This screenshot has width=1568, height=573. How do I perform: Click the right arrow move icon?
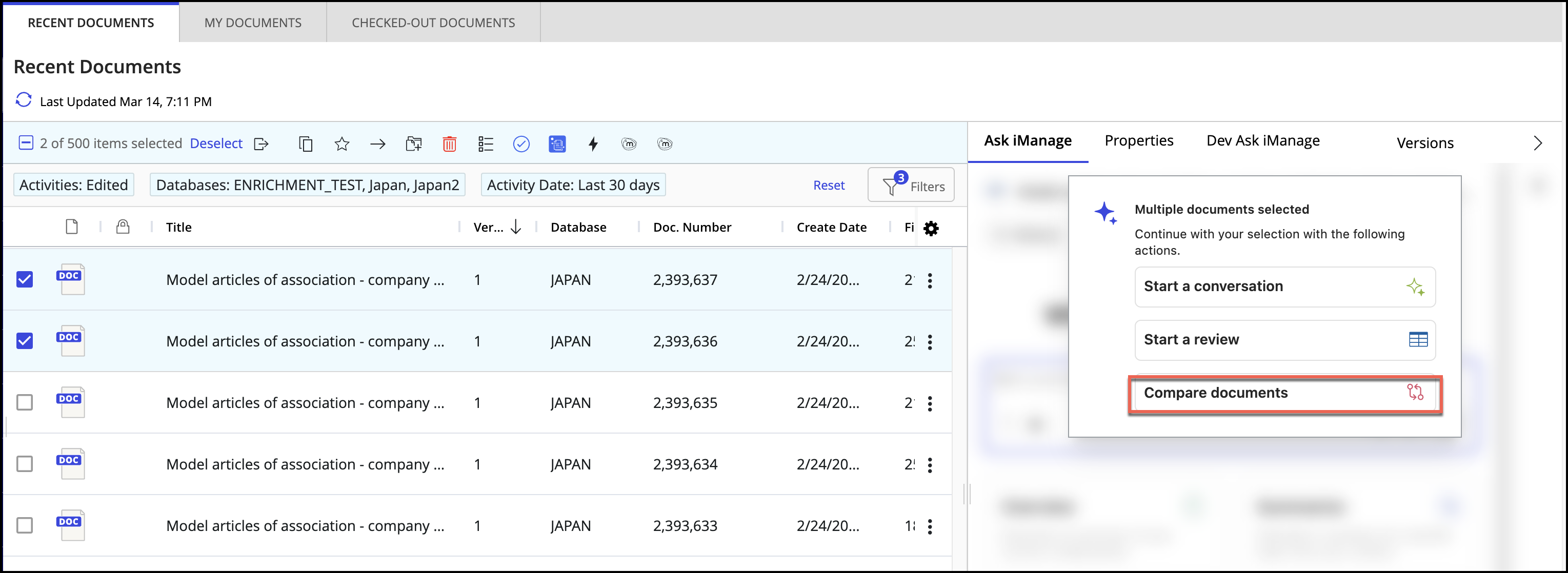point(377,144)
